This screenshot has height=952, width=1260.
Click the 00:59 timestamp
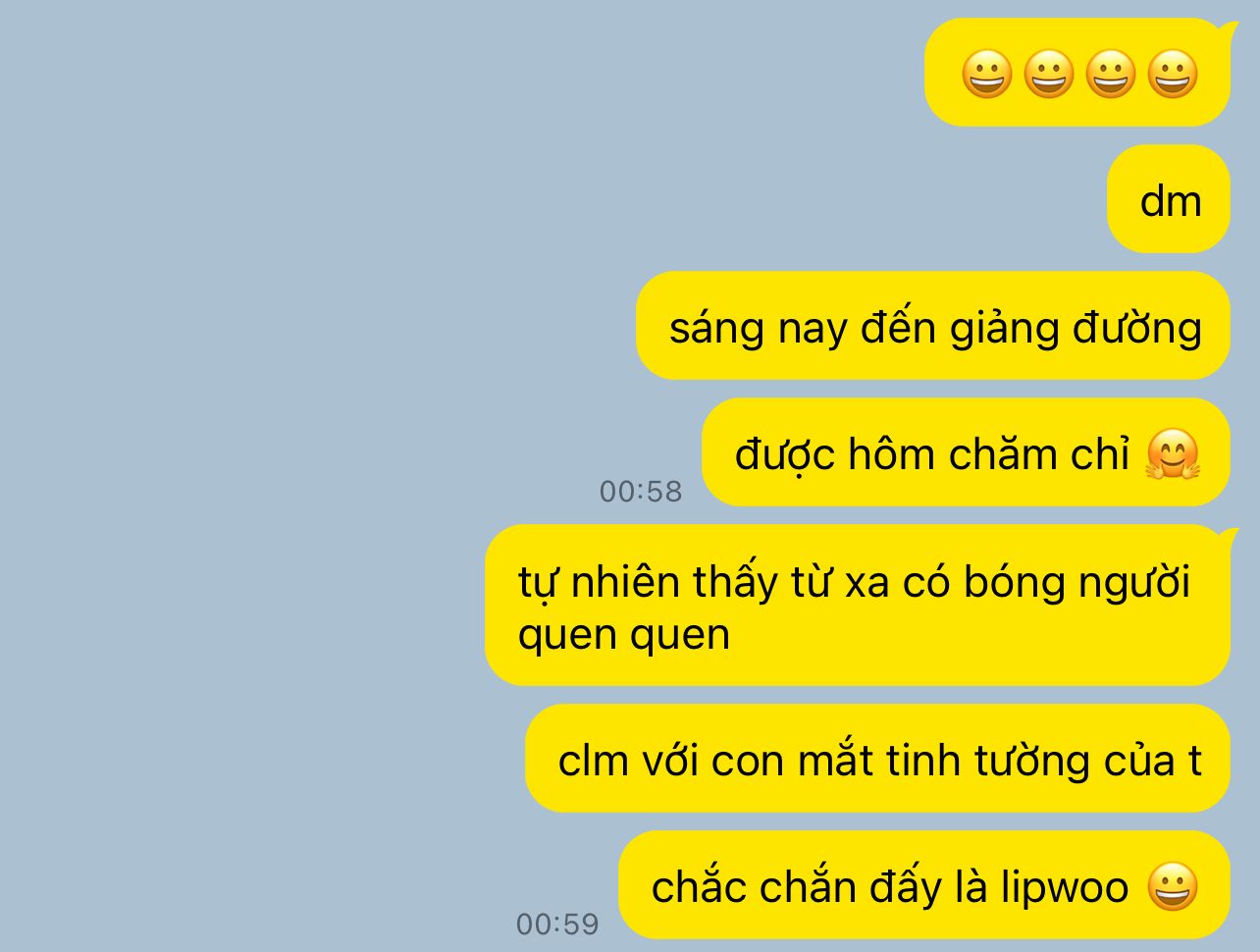557,924
